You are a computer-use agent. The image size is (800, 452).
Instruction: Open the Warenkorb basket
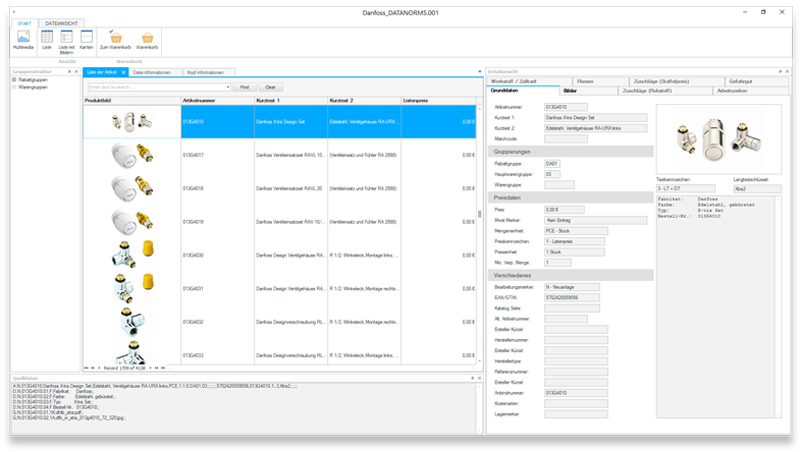click(x=147, y=40)
